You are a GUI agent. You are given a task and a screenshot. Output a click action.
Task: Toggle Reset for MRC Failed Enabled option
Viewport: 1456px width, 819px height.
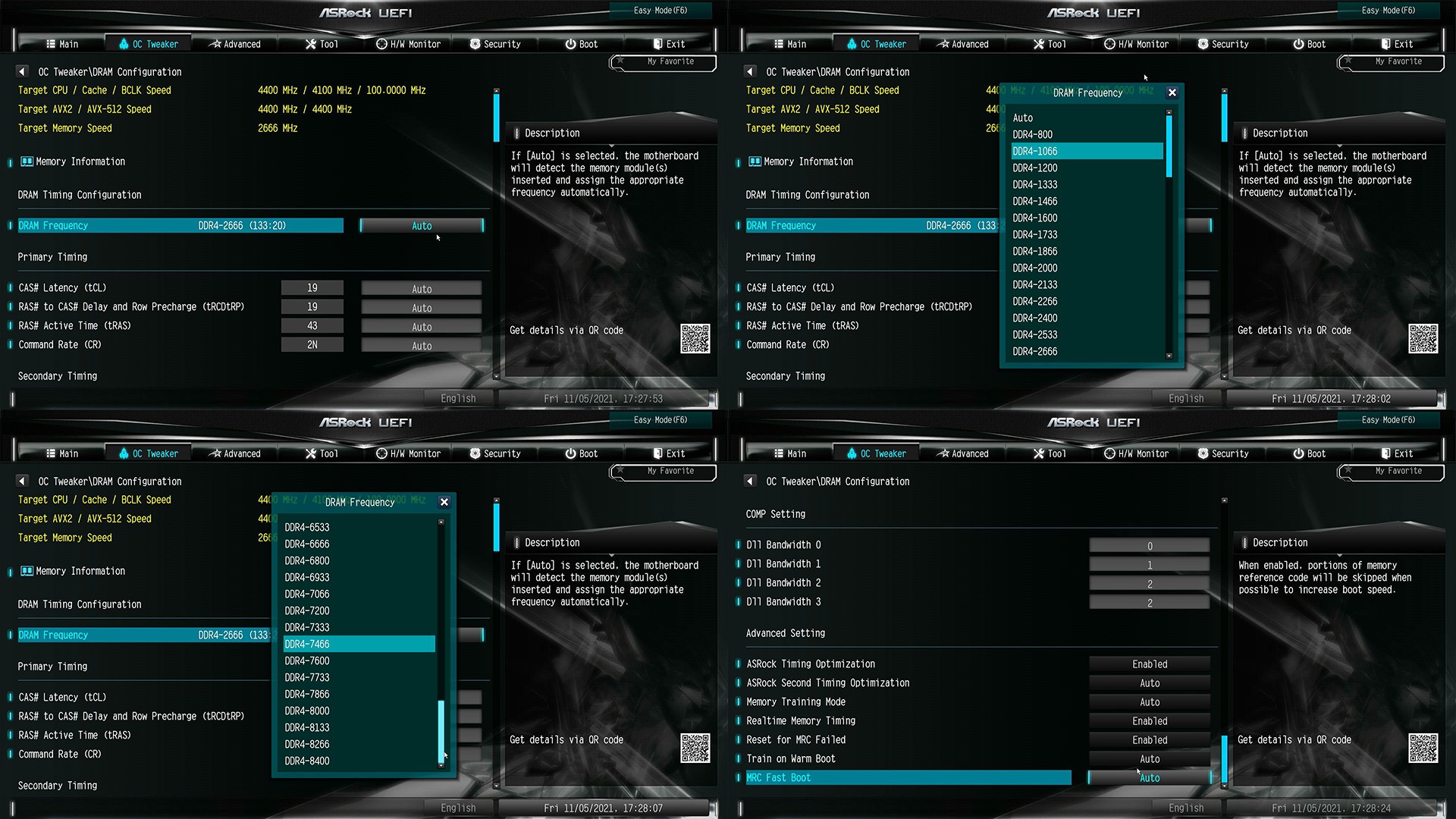1149,740
